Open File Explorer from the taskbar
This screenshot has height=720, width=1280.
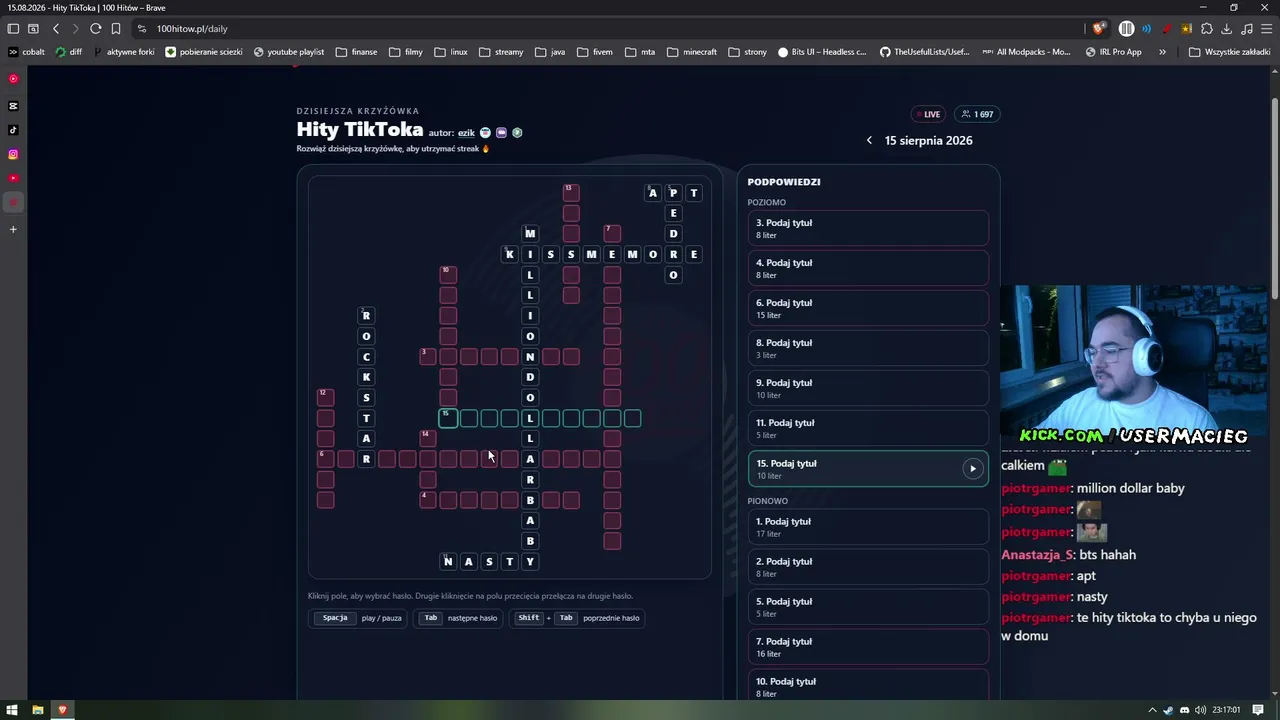tap(38, 710)
